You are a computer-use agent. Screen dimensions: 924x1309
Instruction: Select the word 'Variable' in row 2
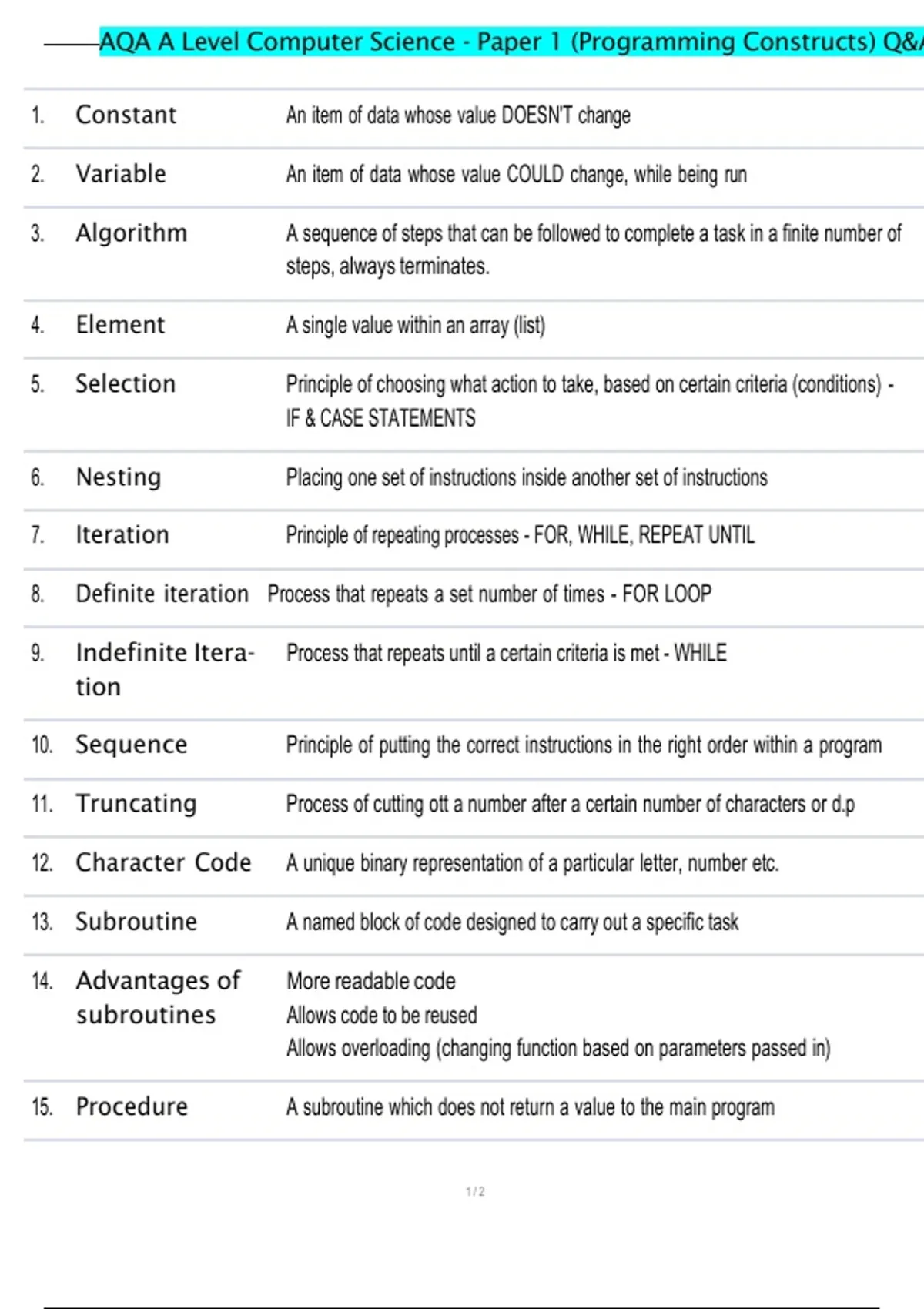tap(121, 175)
